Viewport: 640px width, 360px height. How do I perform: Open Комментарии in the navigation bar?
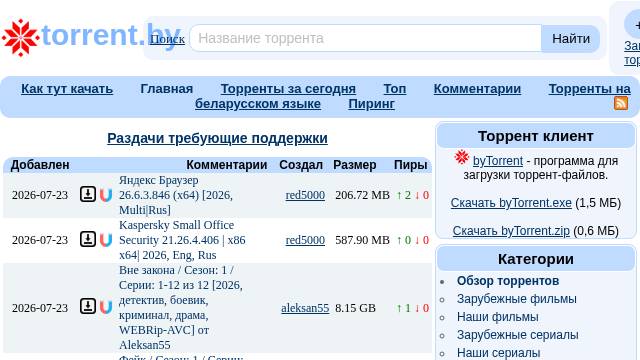click(477, 89)
